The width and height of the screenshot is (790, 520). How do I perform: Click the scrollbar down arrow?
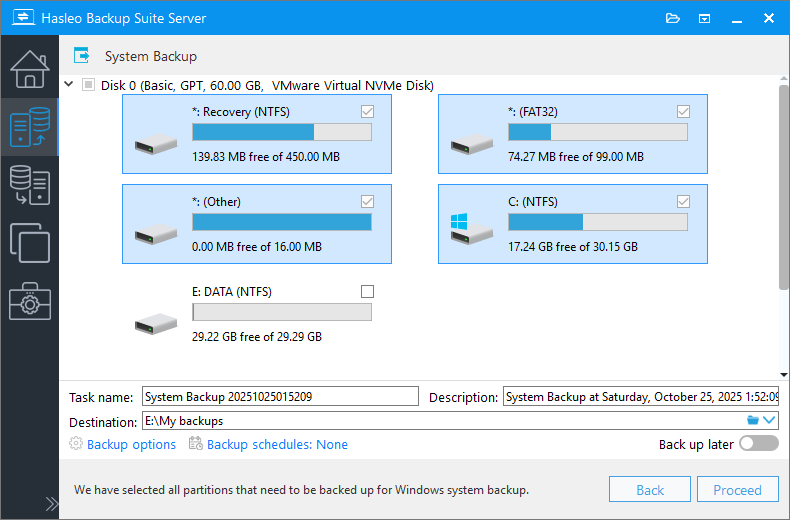[783, 374]
